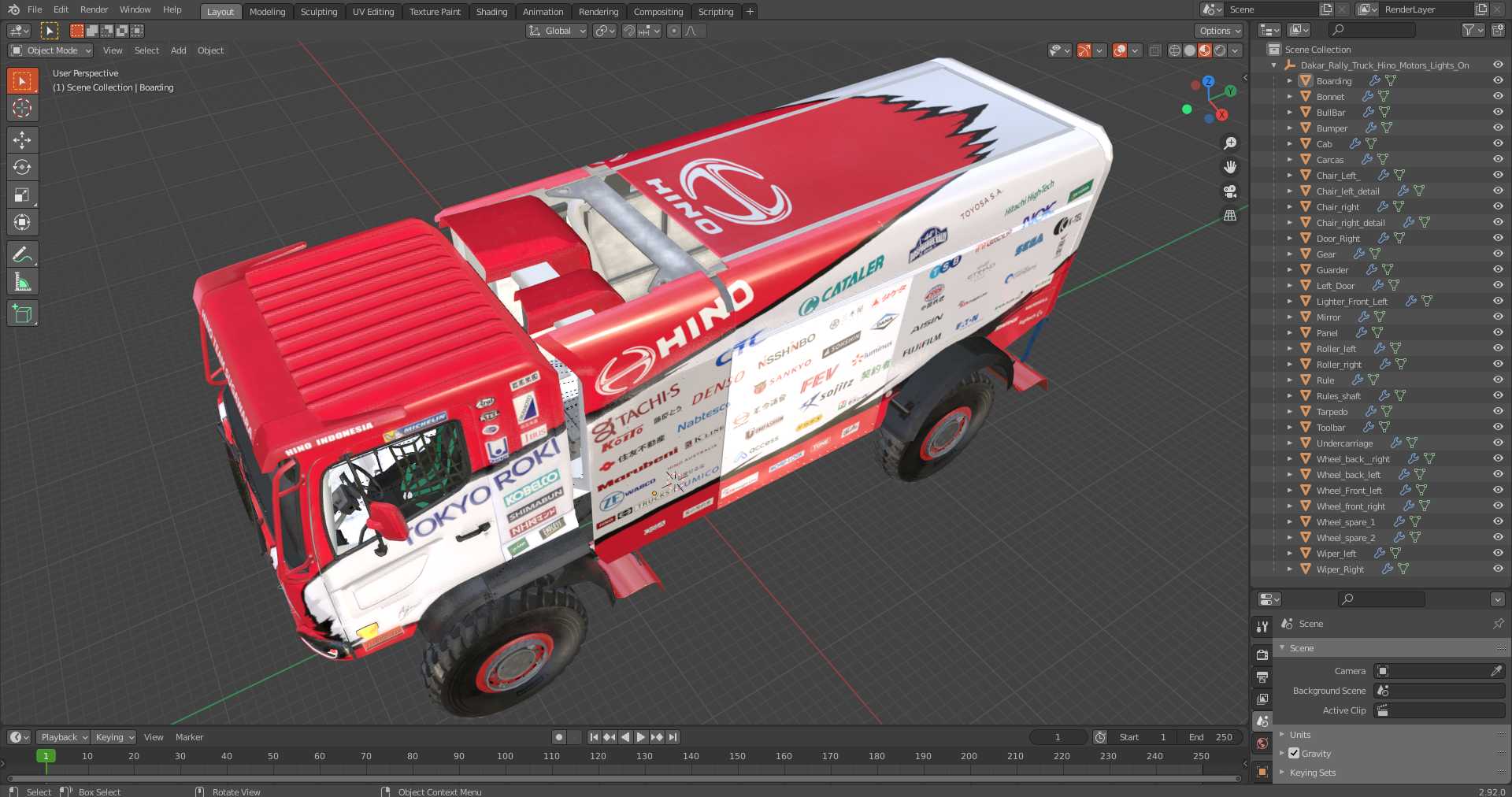This screenshot has height=797, width=1512.
Task: Switch perspective/orthographic grid icon
Action: pyautogui.click(x=1230, y=215)
